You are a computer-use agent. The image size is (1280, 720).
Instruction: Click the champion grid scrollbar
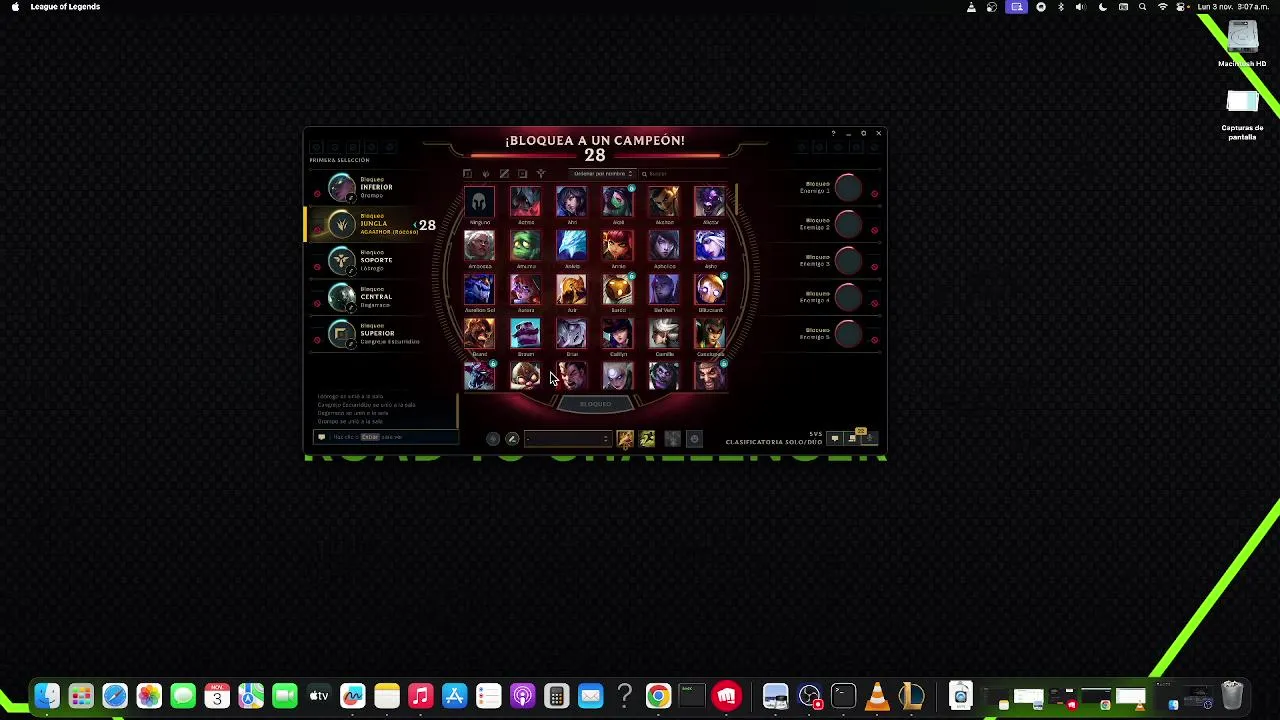737,200
